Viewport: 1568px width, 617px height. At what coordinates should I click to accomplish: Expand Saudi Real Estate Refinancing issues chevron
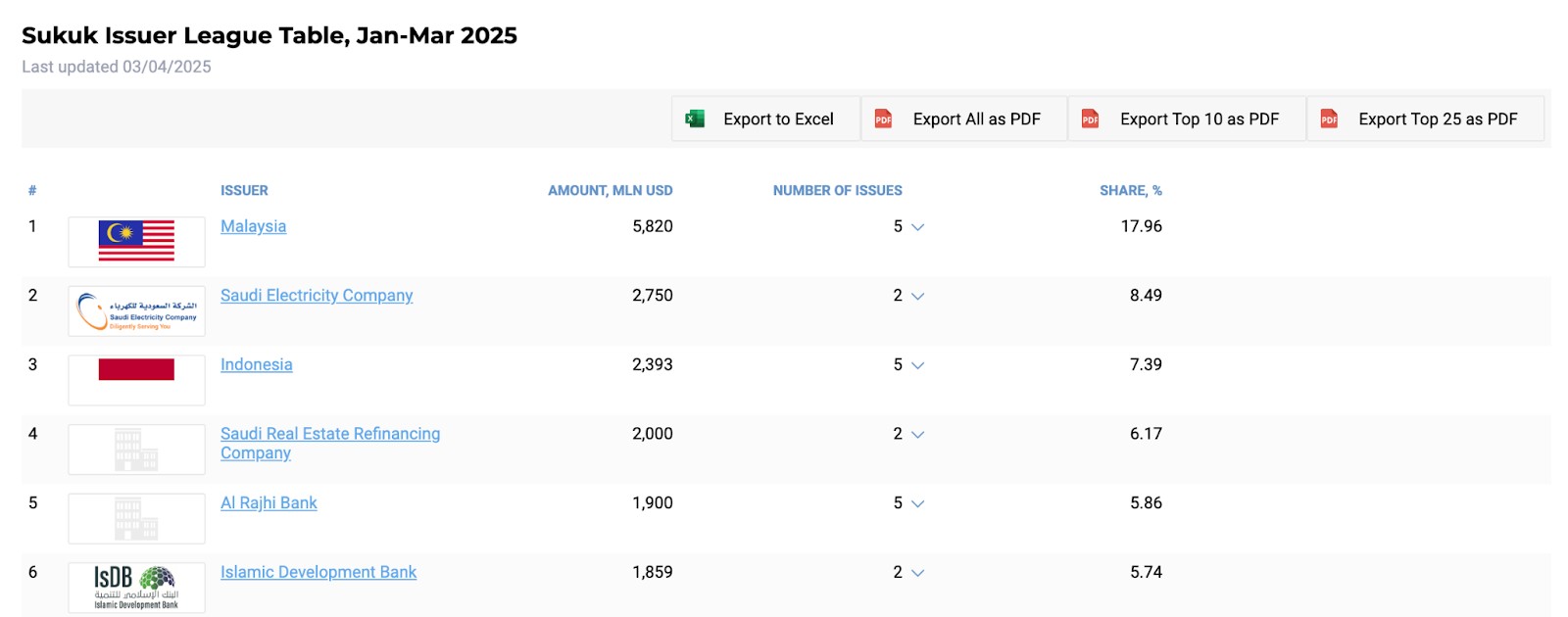point(917,435)
